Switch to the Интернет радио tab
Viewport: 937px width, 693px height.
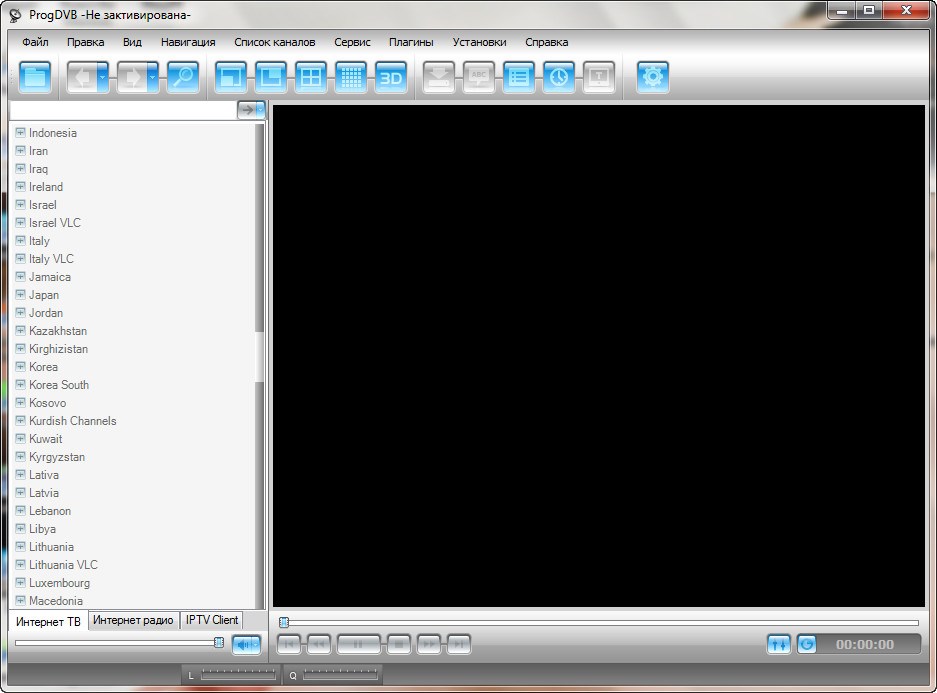pos(134,620)
